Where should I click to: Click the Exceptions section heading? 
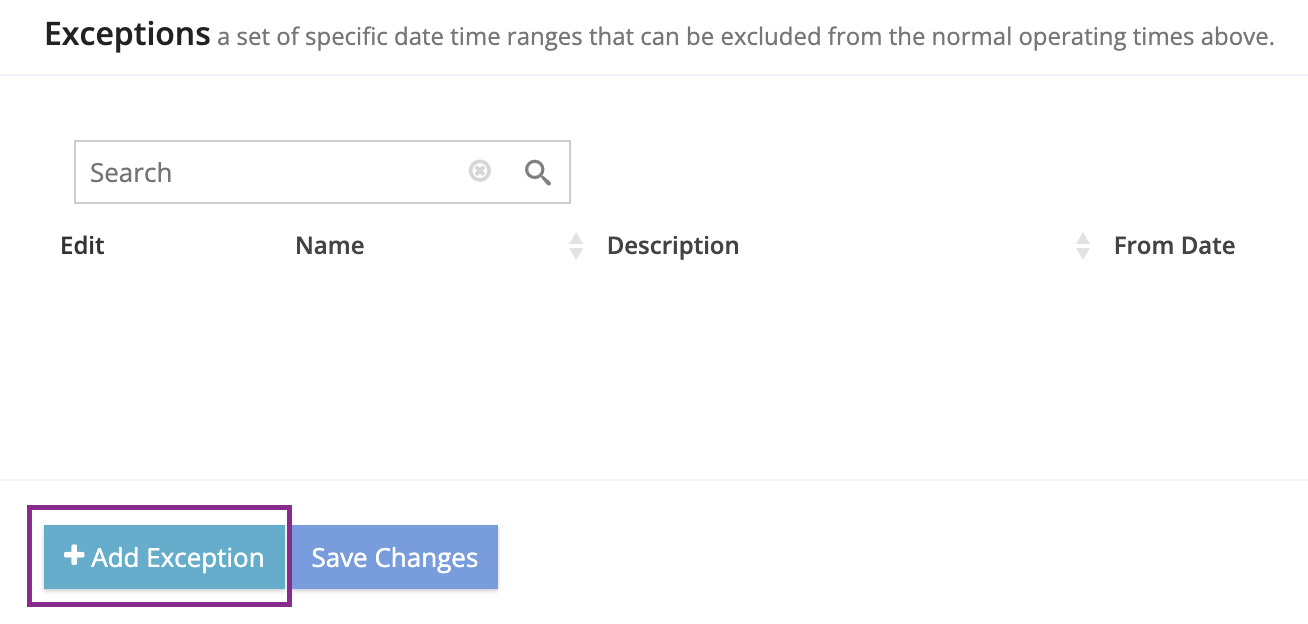coord(127,35)
